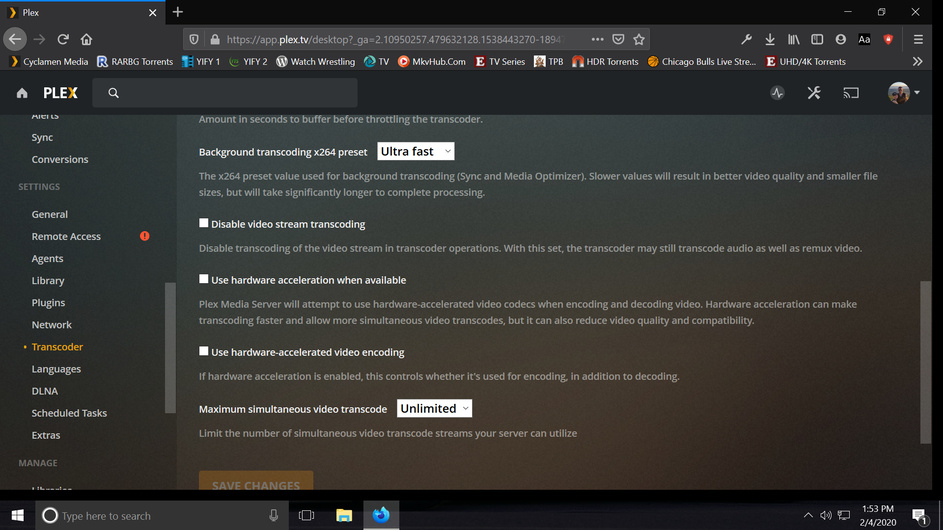This screenshot has height=530, width=943.
Task: Open tracking protection shield icon in address bar
Action: coord(194,39)
